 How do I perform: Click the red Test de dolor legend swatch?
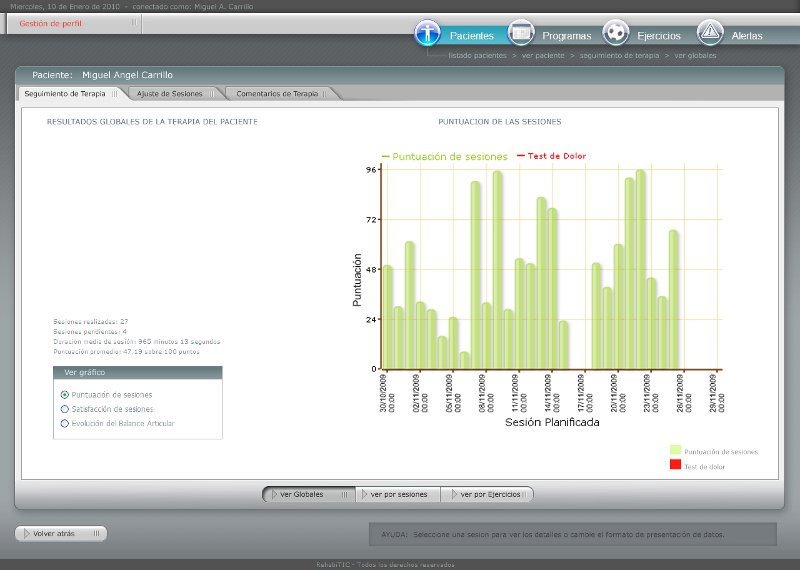coord(675,464)
